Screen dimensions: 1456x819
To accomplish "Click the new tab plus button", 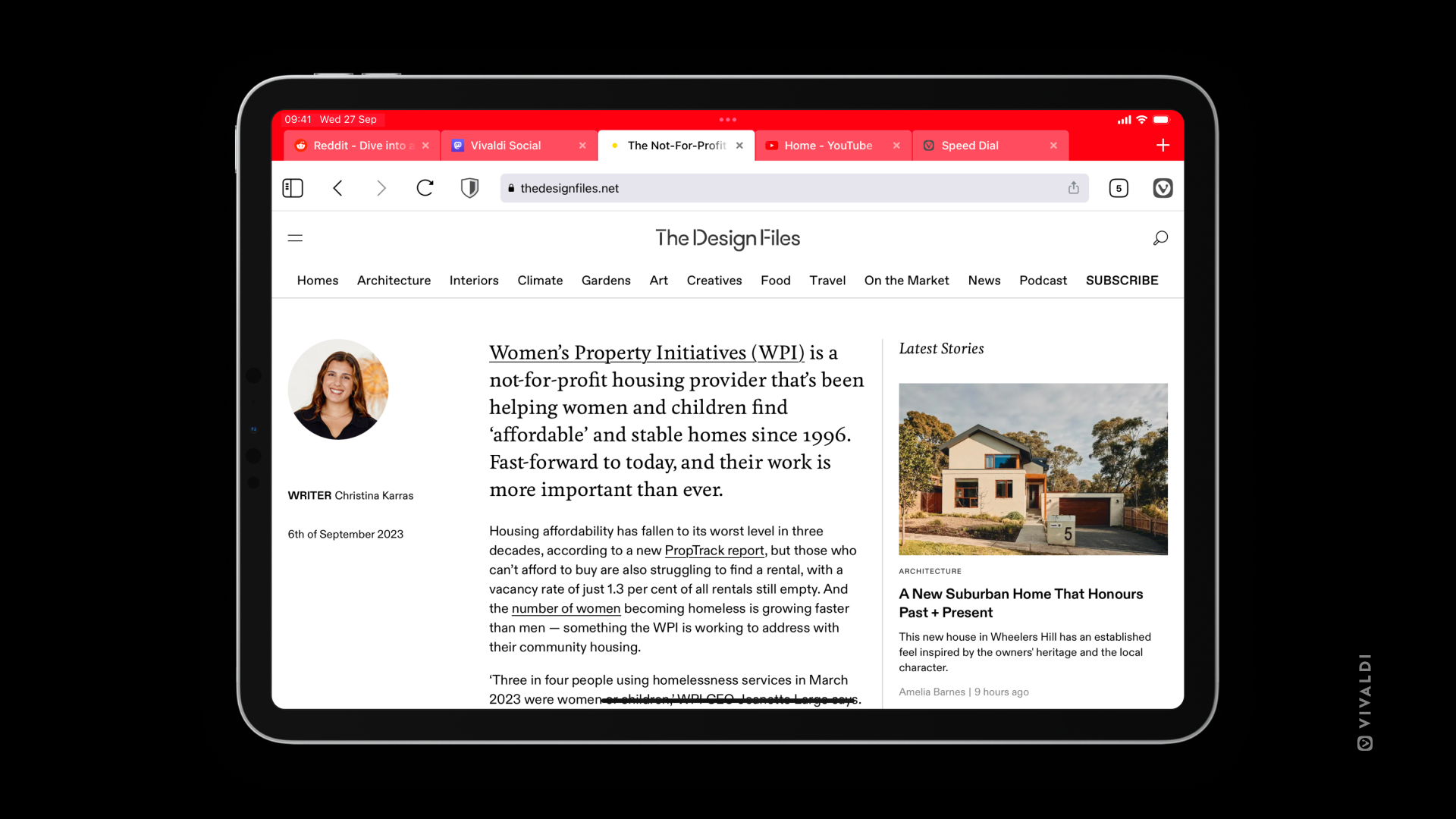I will click(1162, 145).
